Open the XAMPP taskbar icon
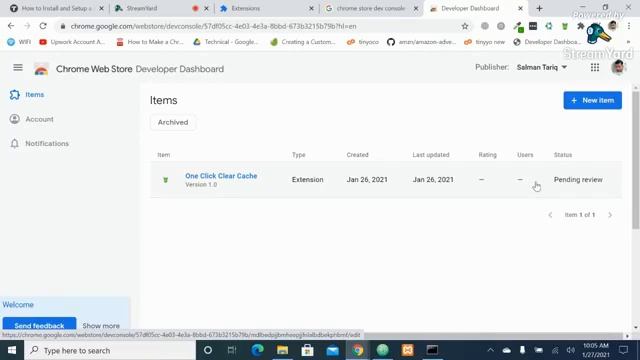This screenshot has height=360, width=640. (407, 350)
